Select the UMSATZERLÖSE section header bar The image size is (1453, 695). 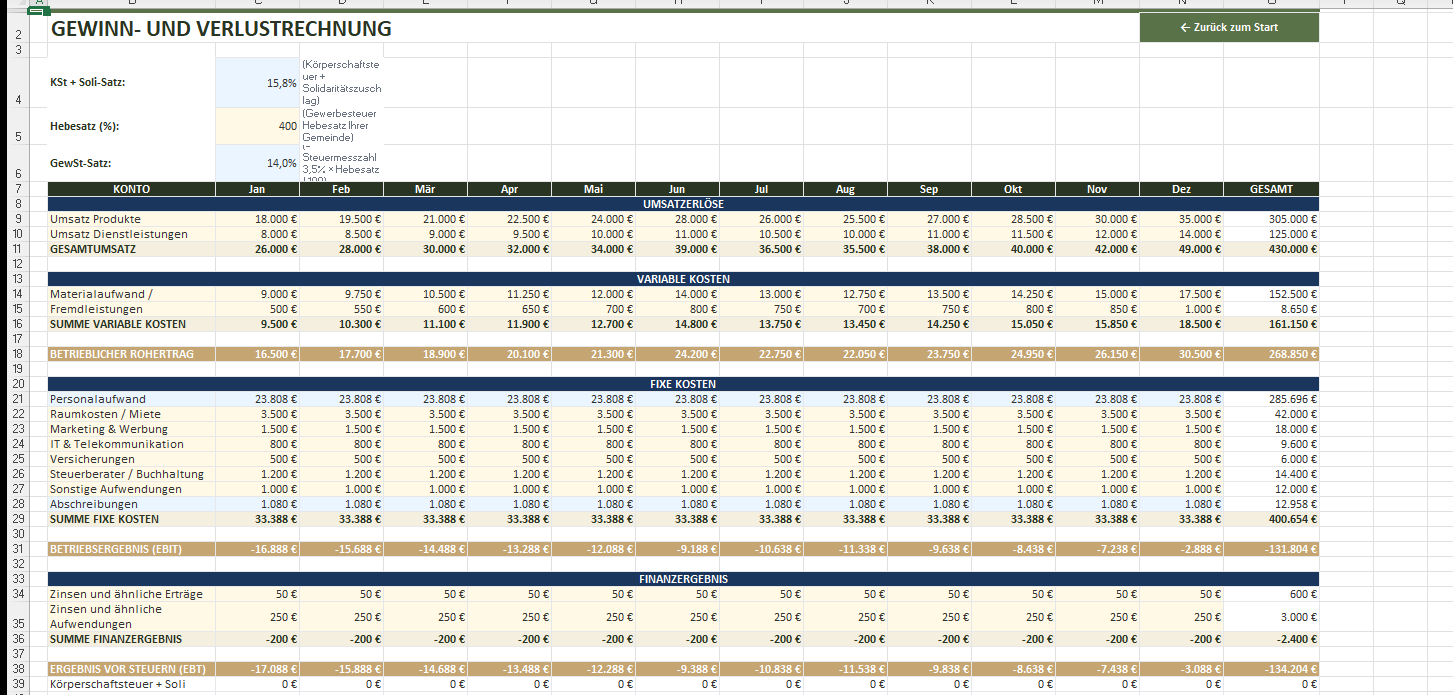(683, 204)
